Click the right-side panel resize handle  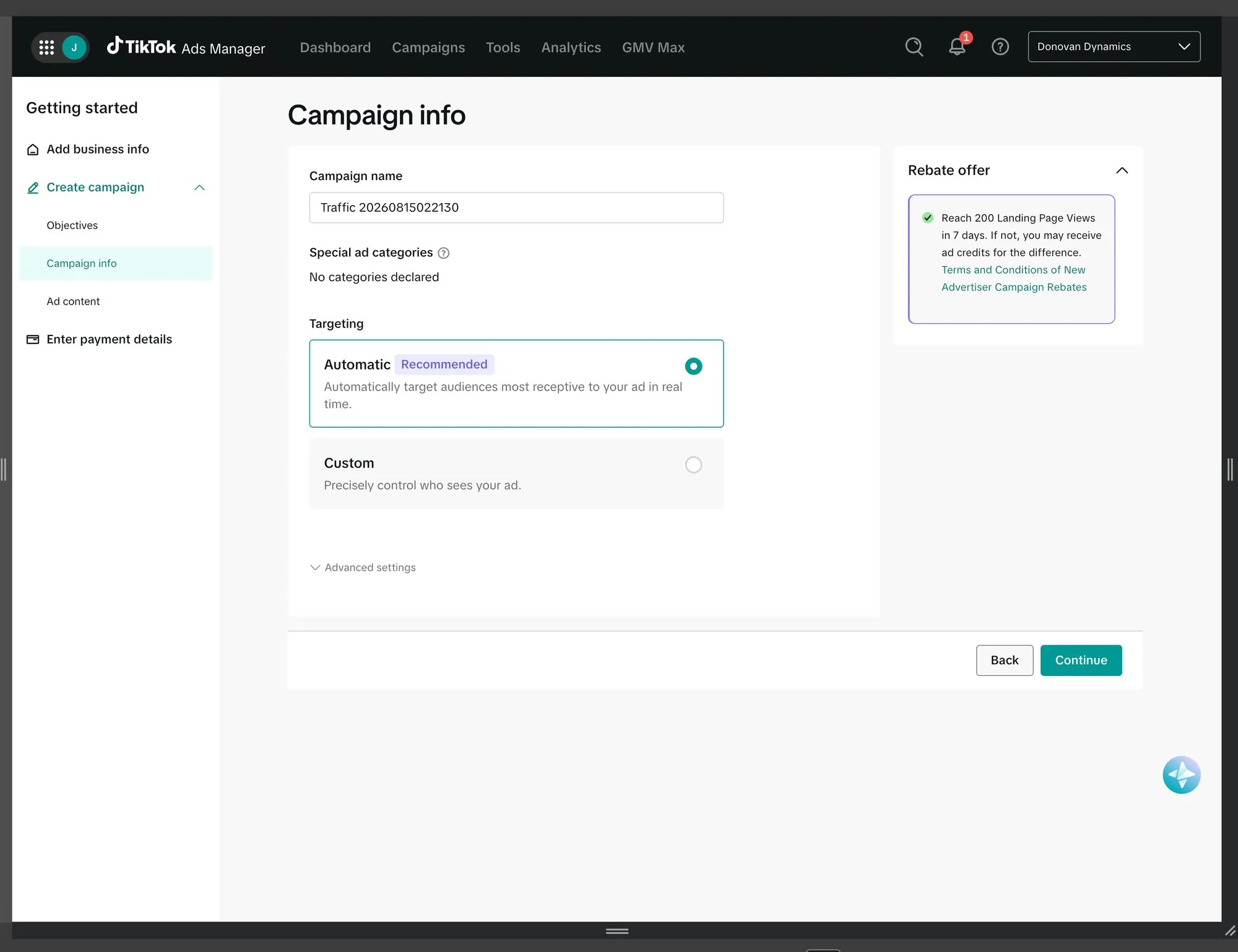tap(1230, 469)
